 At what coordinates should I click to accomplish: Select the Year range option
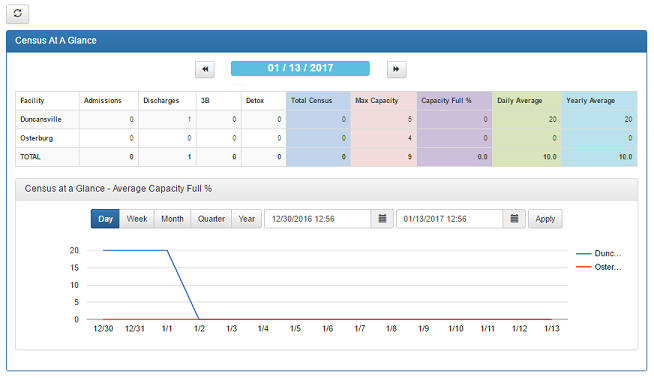tap(247, 219)
